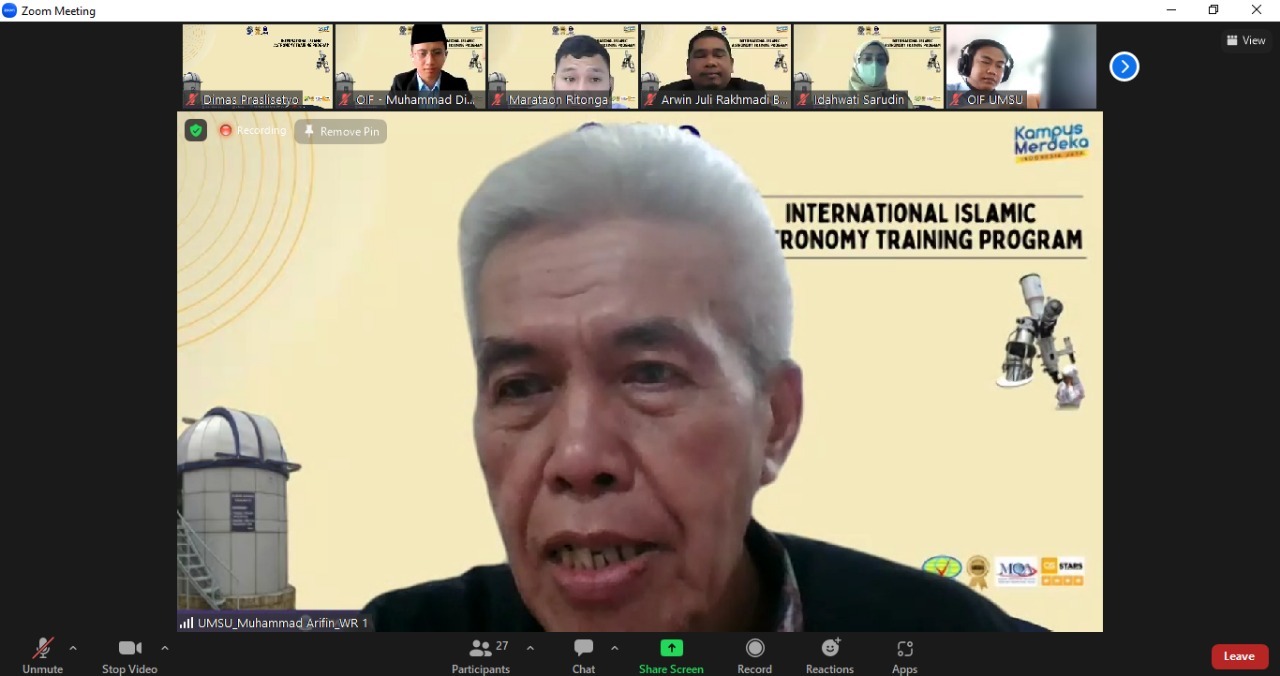
Task: Select the OIF UMSU video thumbnail
Action: (1021, 66)
